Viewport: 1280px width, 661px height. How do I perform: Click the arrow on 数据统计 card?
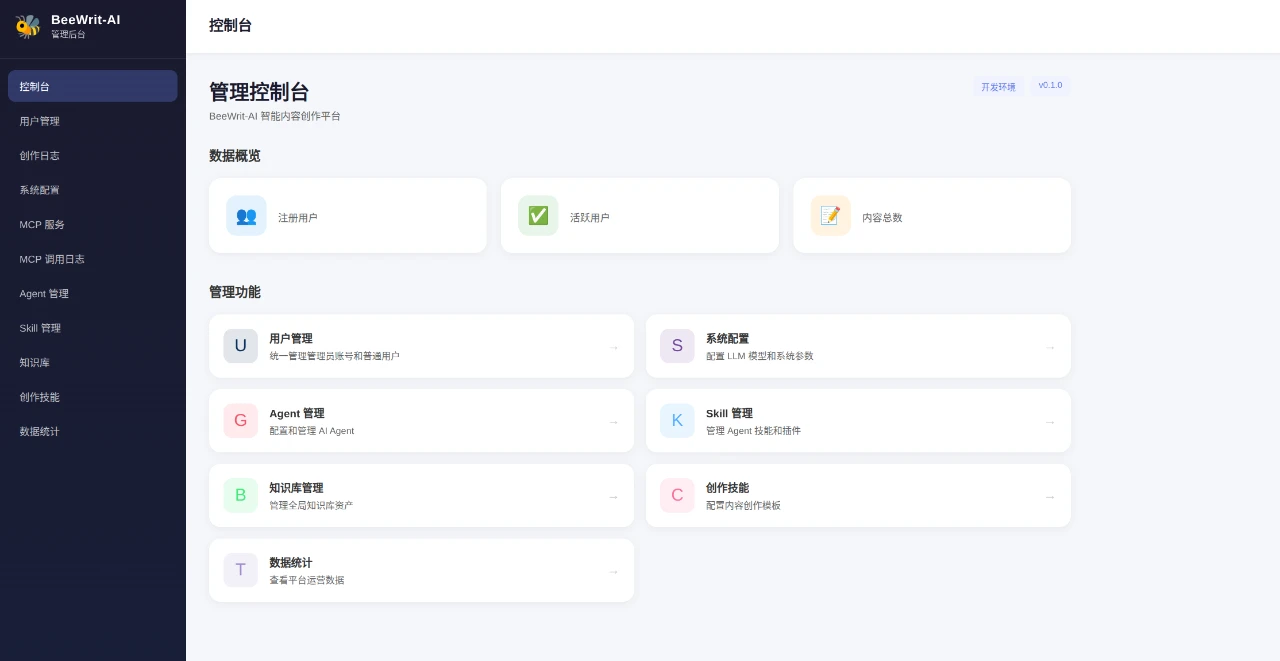pyautogui.click(x=613, y=572)
